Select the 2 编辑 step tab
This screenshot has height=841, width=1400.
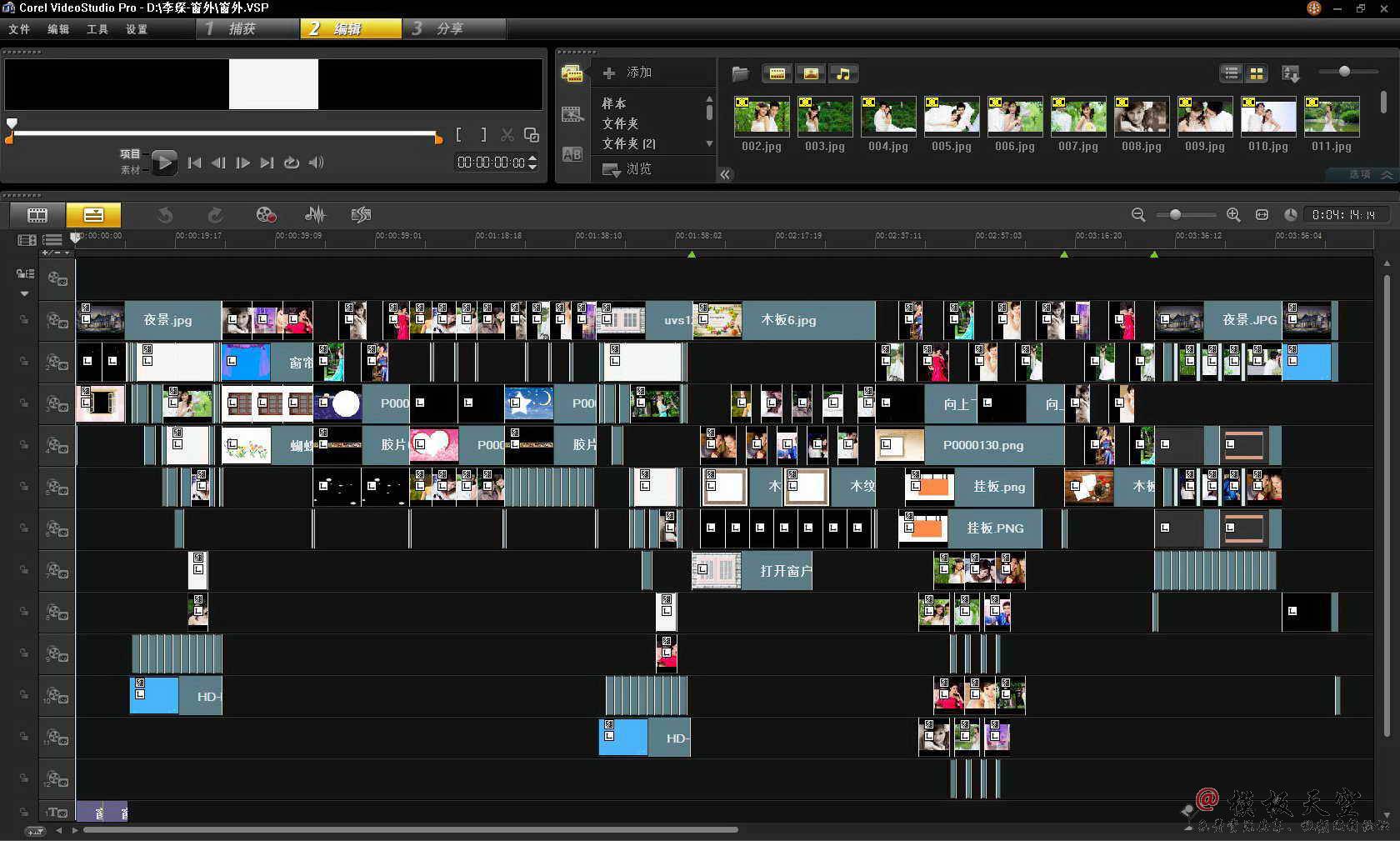tap(351, 29)
